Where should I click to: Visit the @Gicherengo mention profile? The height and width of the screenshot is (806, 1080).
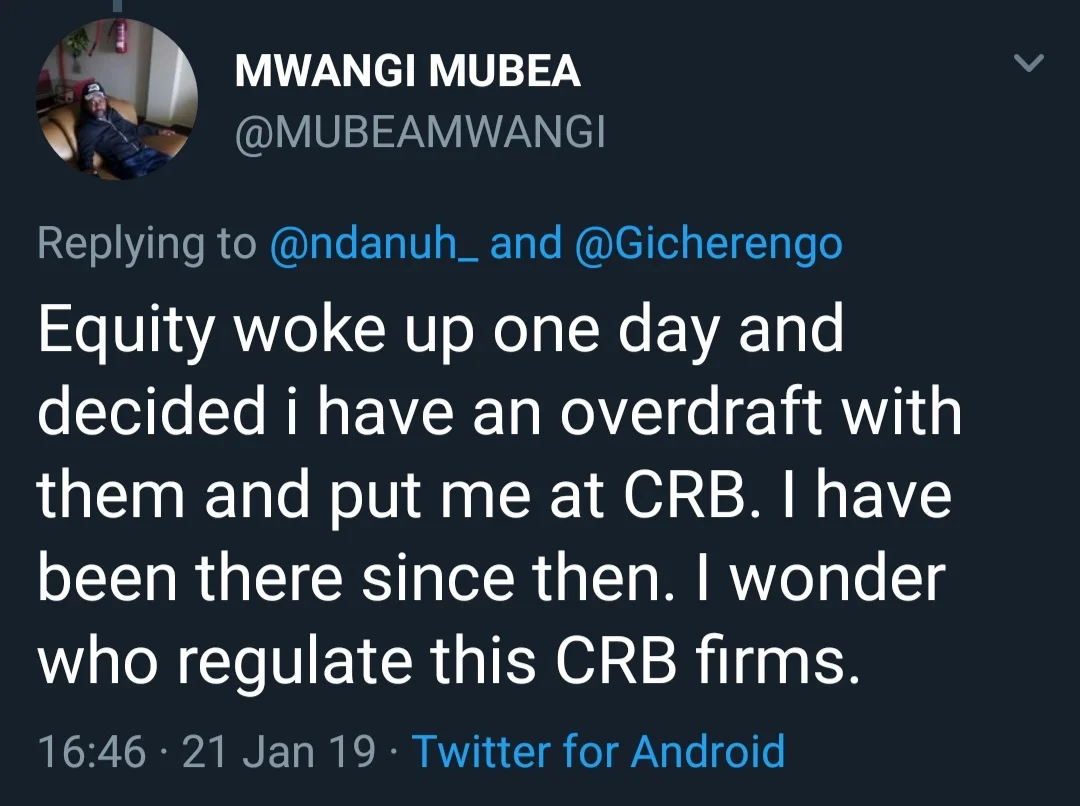click(x=709, y=244)
